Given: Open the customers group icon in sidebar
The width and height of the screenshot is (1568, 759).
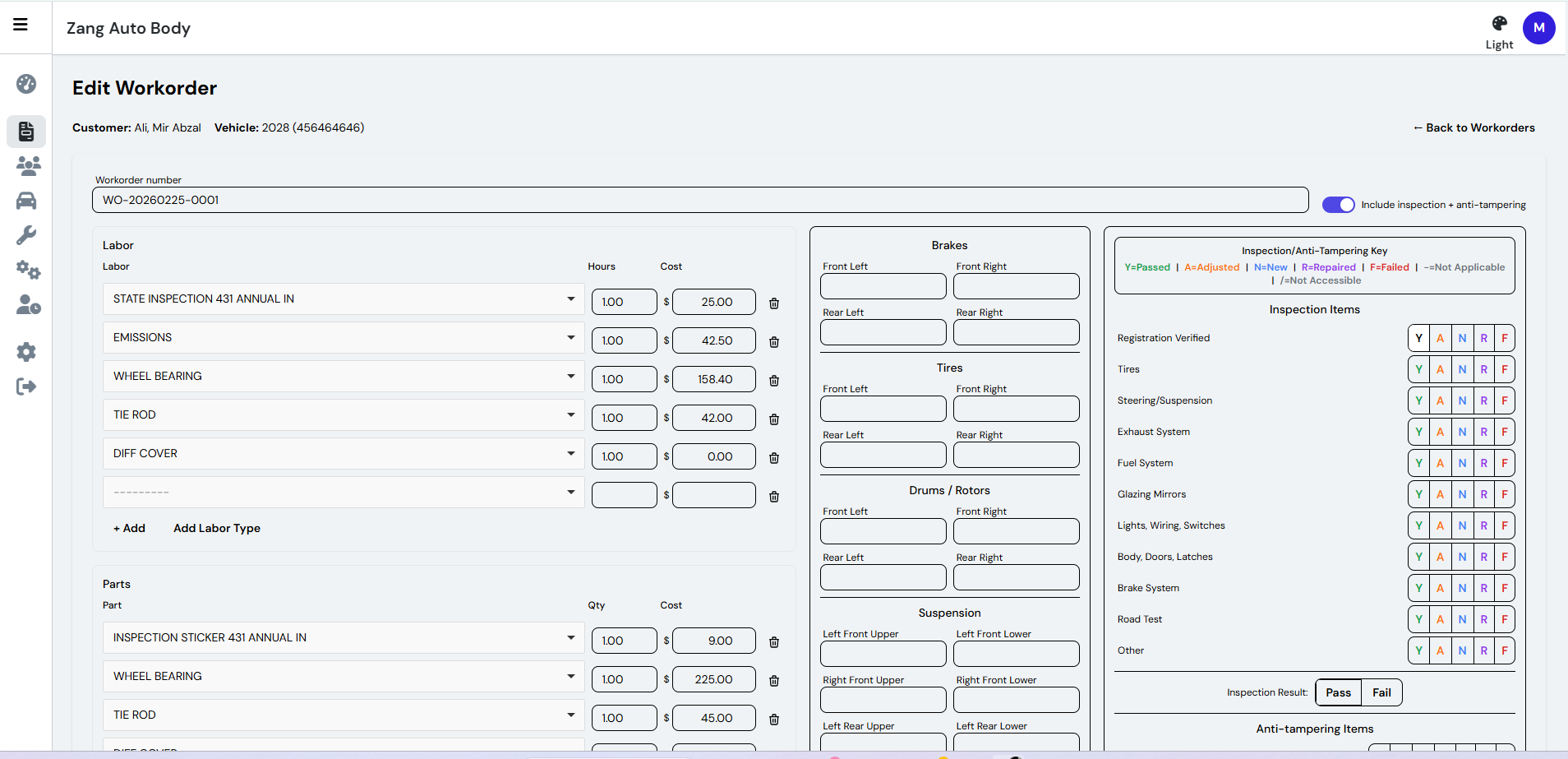Looking at the screenshot, I should tap(28, 166).
